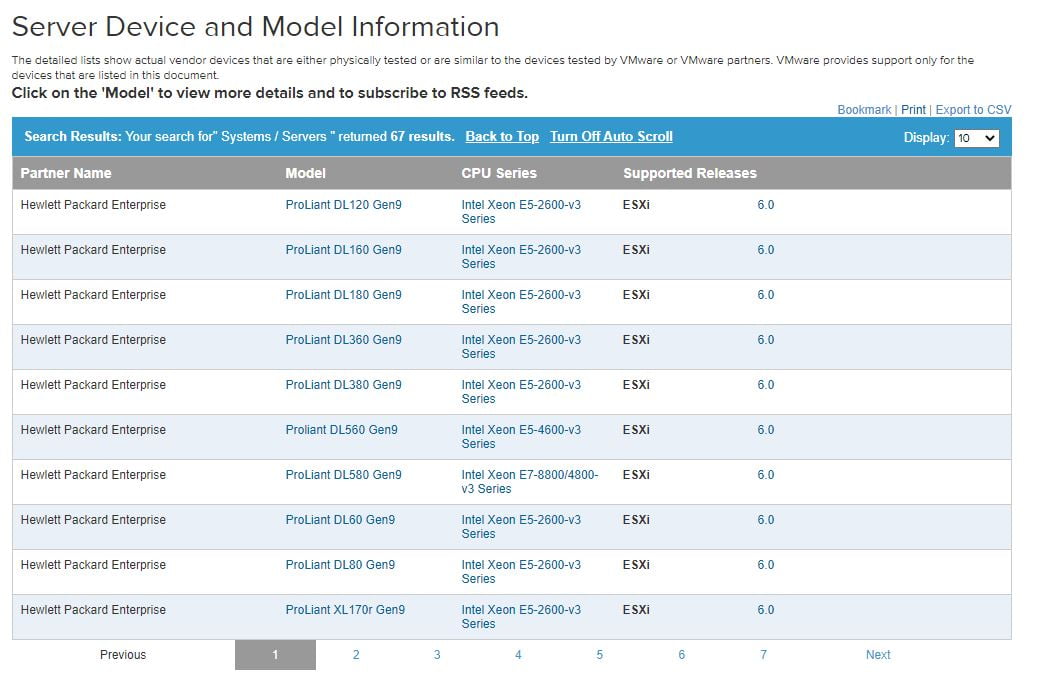Screen dimensions: 1043x689
Task: Open the 6.0 release in the DL180 Gen9 row
Action: click(766, 295)
